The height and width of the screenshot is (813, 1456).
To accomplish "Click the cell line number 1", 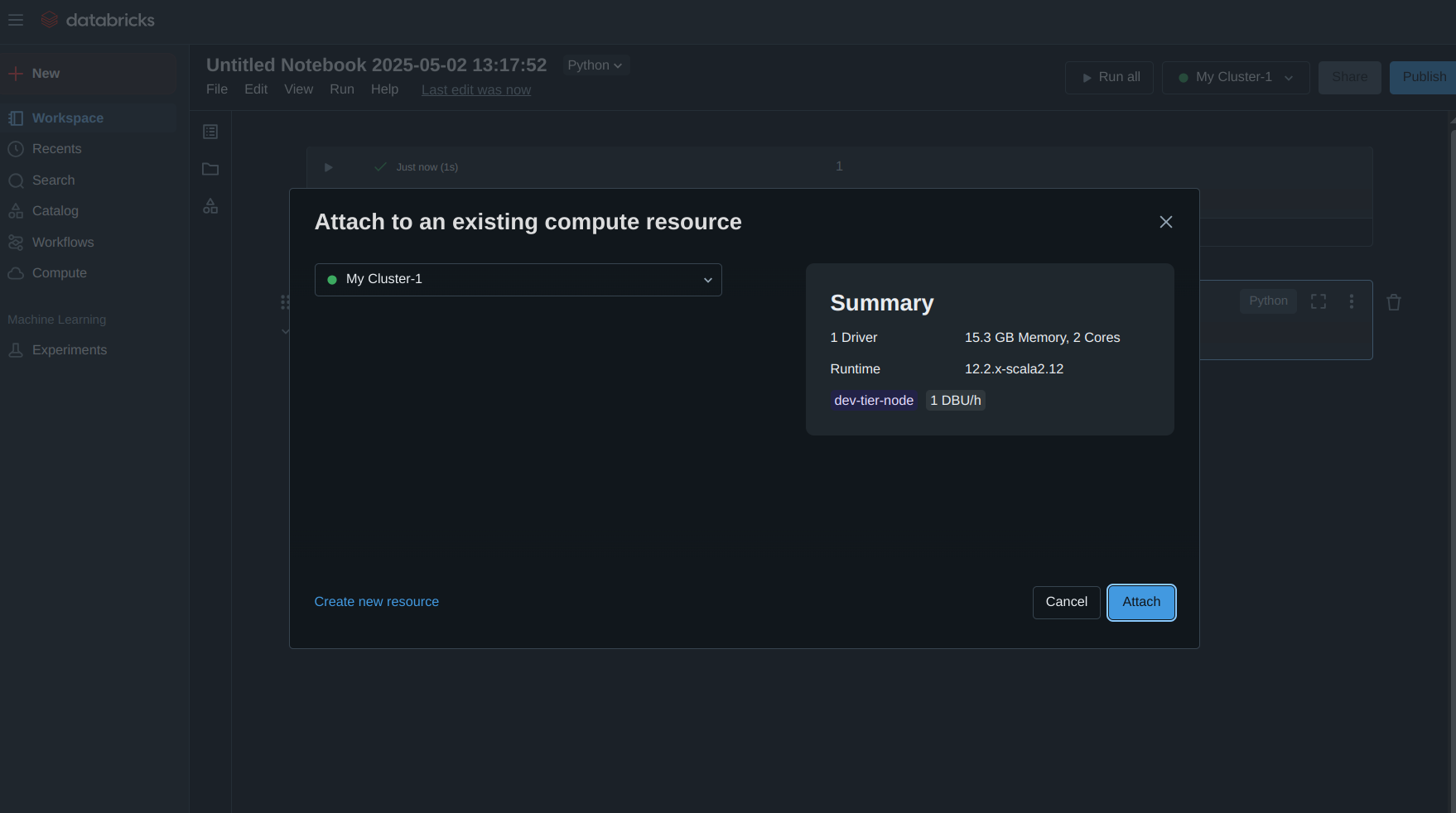I will pyautogui.click(x=839, y=166).
